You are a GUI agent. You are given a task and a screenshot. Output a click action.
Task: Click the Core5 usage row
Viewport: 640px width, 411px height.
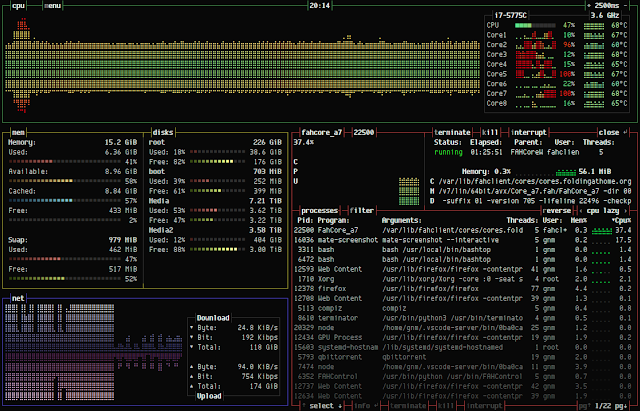click(x=557, y=74)
